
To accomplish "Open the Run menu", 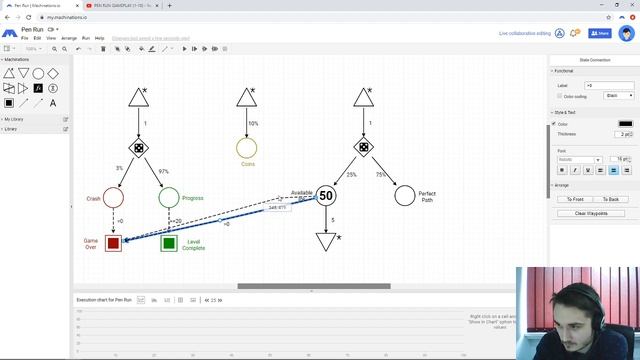I will point(86,38).
